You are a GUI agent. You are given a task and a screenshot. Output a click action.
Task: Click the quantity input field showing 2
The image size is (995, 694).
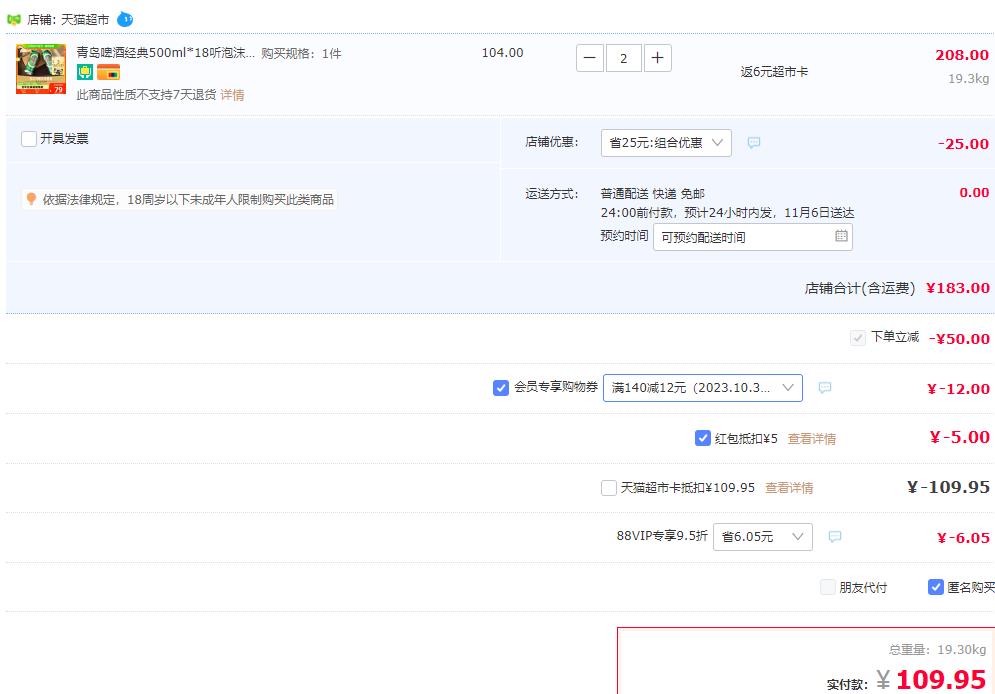click(x=624, y=58)
